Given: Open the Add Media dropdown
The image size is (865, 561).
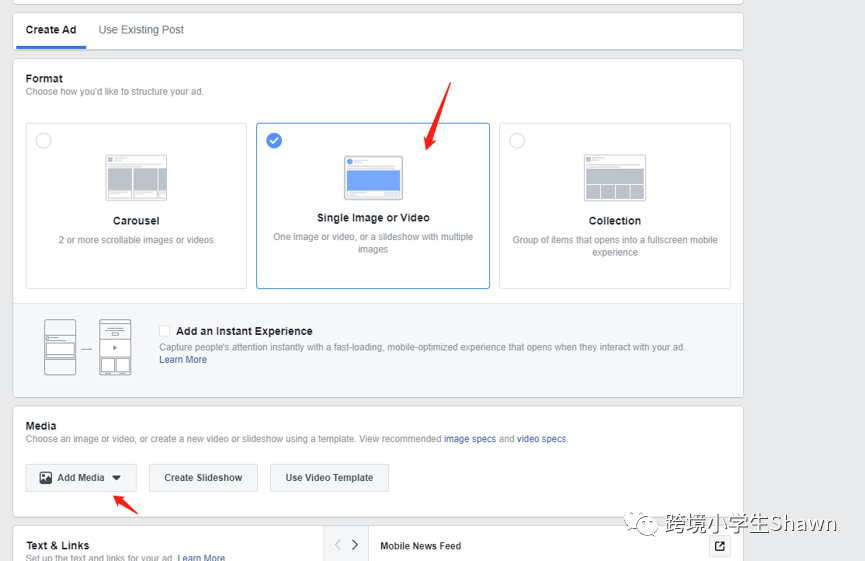Looking at the screenshot, I should click(81, 478).
